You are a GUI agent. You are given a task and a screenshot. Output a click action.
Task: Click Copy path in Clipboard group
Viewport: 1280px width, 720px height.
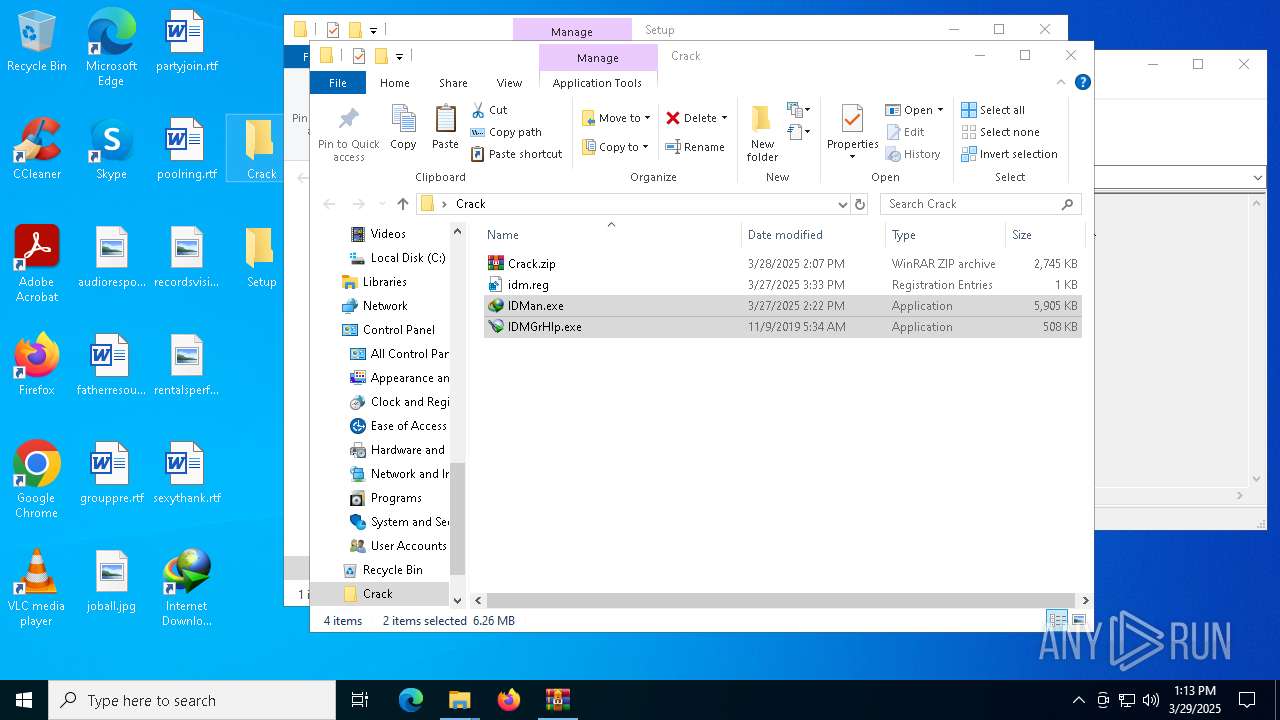click(507, 132)
